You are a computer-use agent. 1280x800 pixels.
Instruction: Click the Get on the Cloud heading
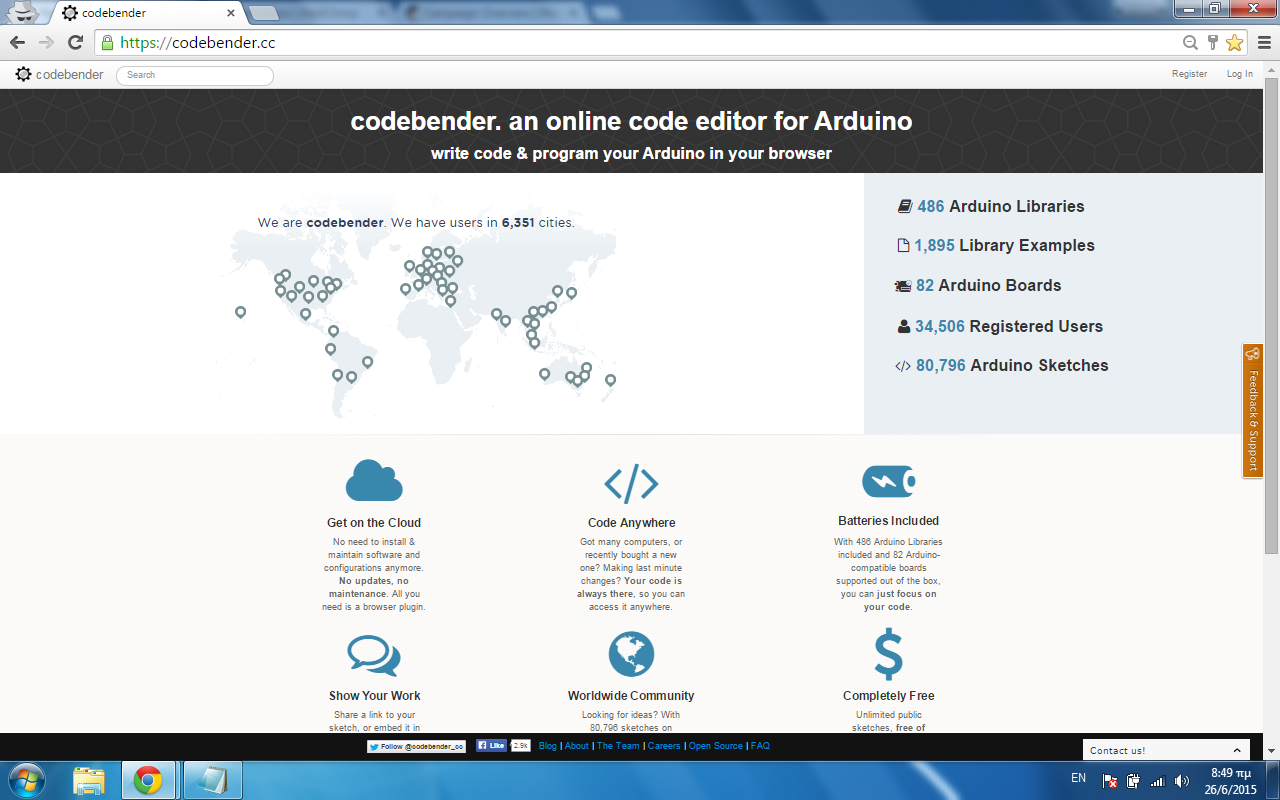pos(374,523)
